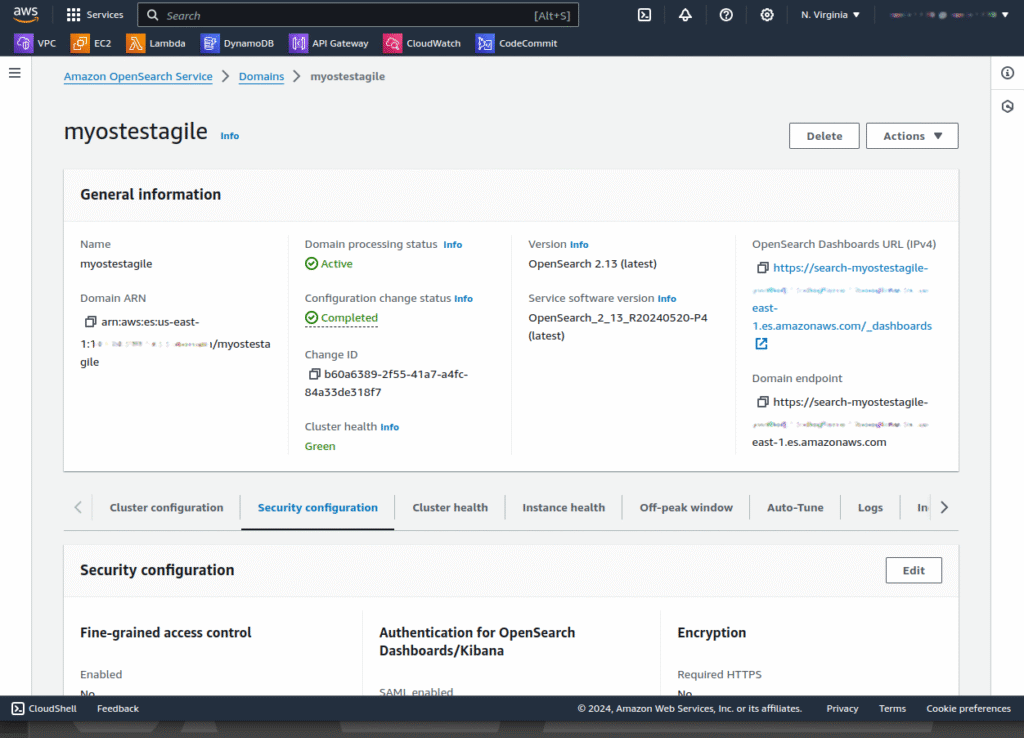The width and height of the screenshot is (1024, 738).
Task: Open the N. Virginia region dropdown
Action: click(x=830, y=14)
